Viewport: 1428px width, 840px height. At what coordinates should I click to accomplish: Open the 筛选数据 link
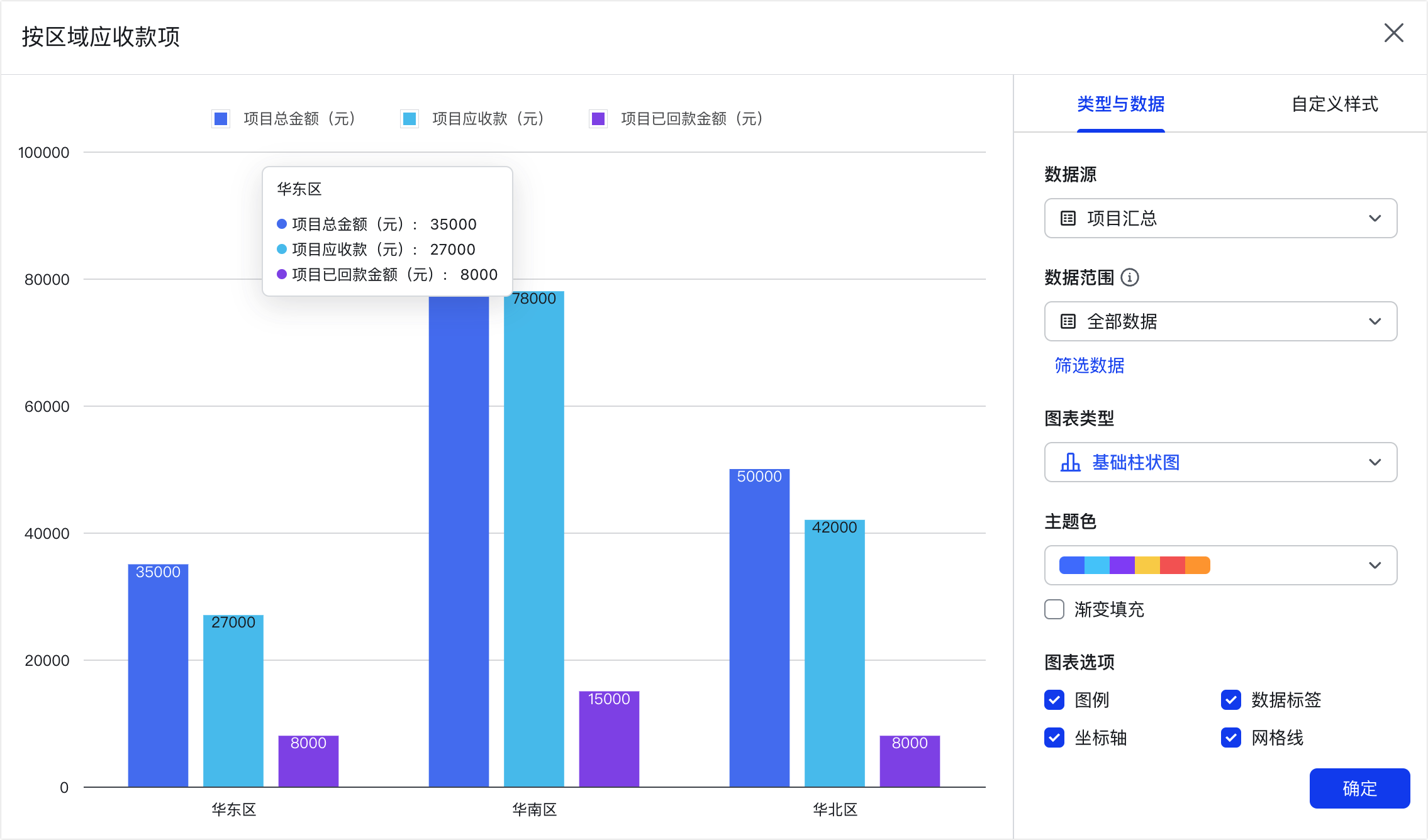coord(1090,365)
